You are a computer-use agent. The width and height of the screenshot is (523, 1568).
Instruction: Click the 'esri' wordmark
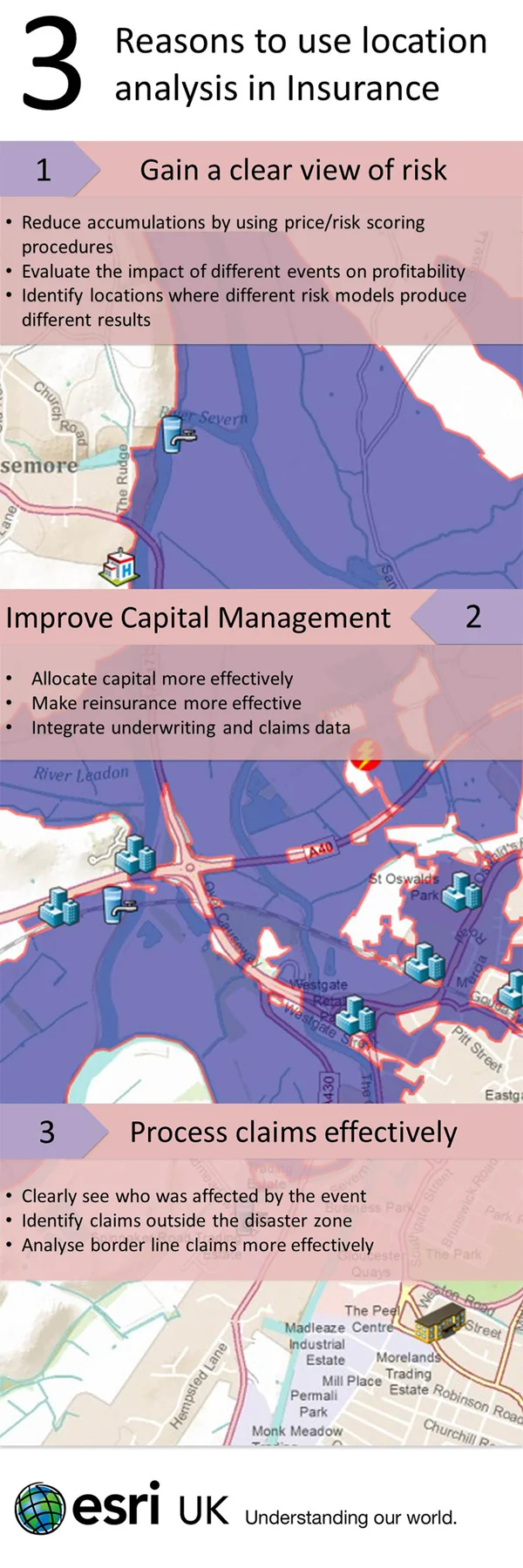tap(116, 1504)
